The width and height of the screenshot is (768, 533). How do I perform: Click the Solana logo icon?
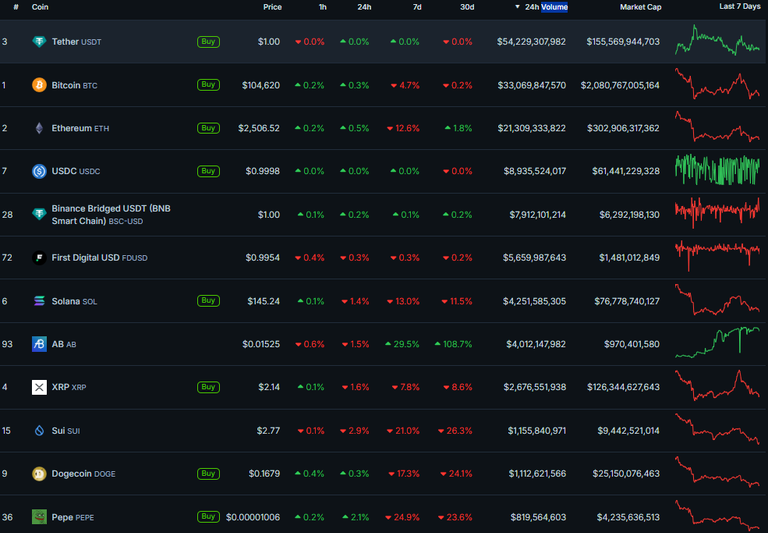(x=39, y=301)
